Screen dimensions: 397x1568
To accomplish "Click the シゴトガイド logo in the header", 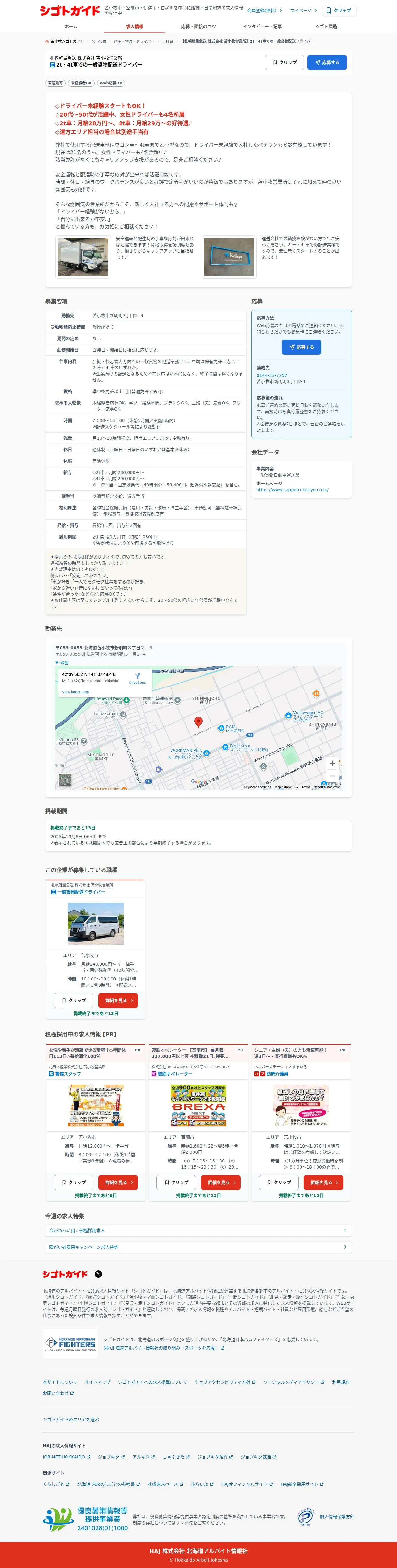I will pos(70,10).
